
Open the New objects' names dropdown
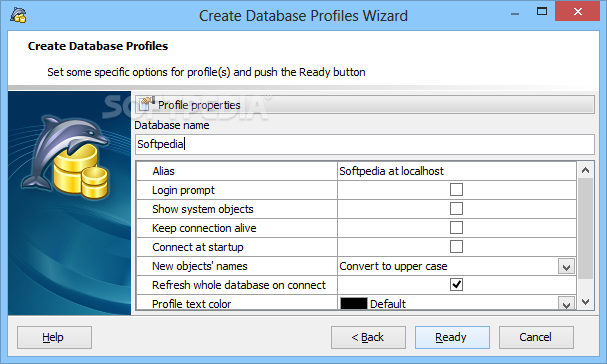566,266
